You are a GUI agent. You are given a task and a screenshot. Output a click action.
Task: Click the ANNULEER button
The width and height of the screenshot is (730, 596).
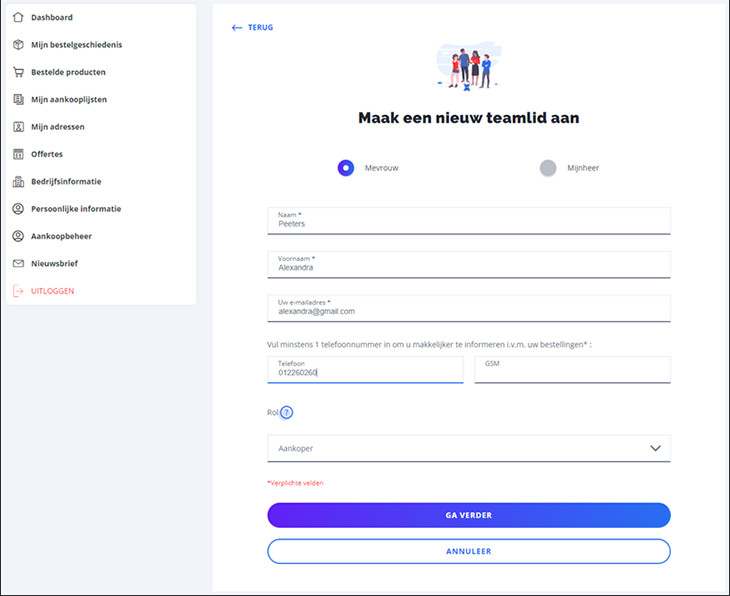point(469,551)
